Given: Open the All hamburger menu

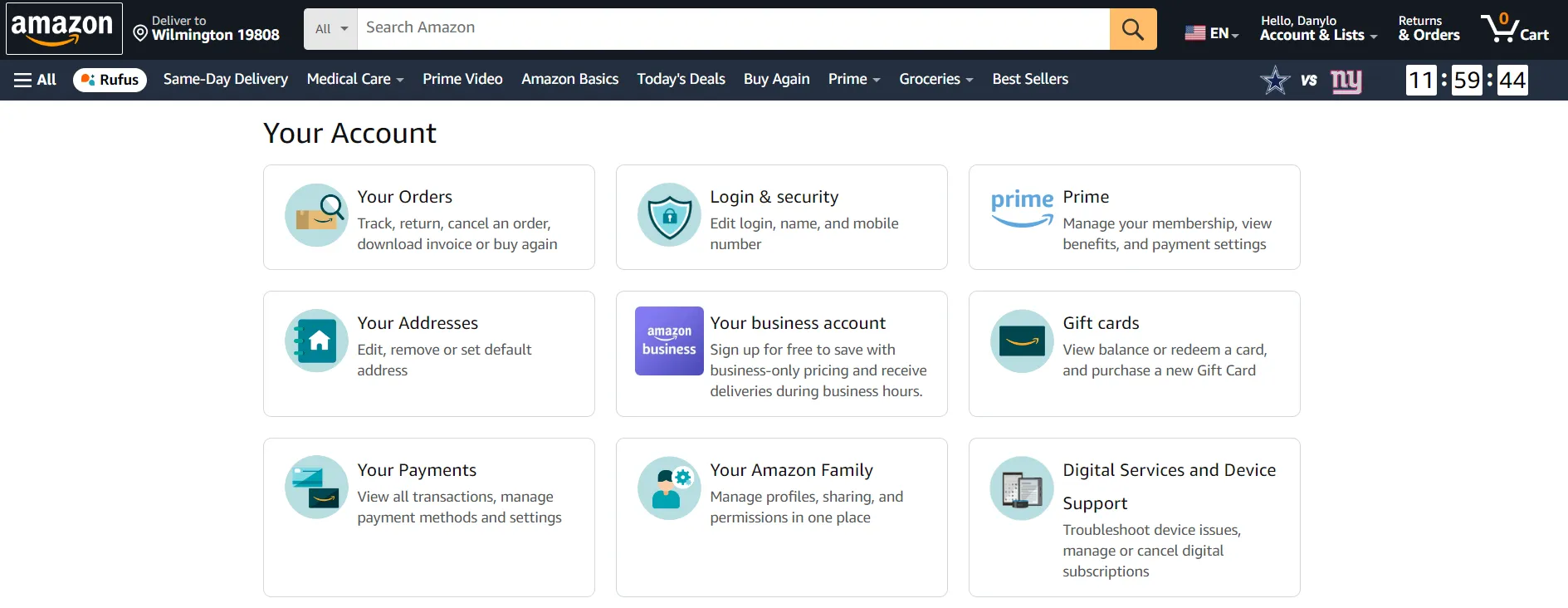Looking at the screenshot, I should pos(35,80).
